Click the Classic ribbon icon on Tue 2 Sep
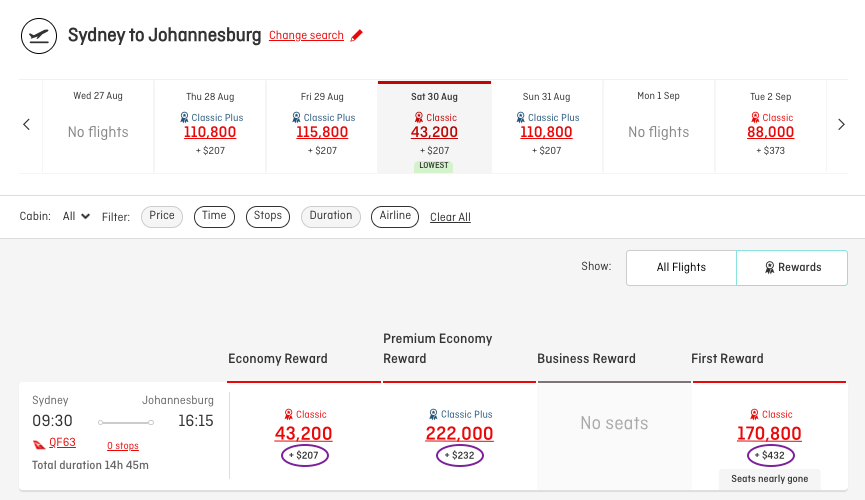Viewport: 865px width, 500px height. [755, 118]
